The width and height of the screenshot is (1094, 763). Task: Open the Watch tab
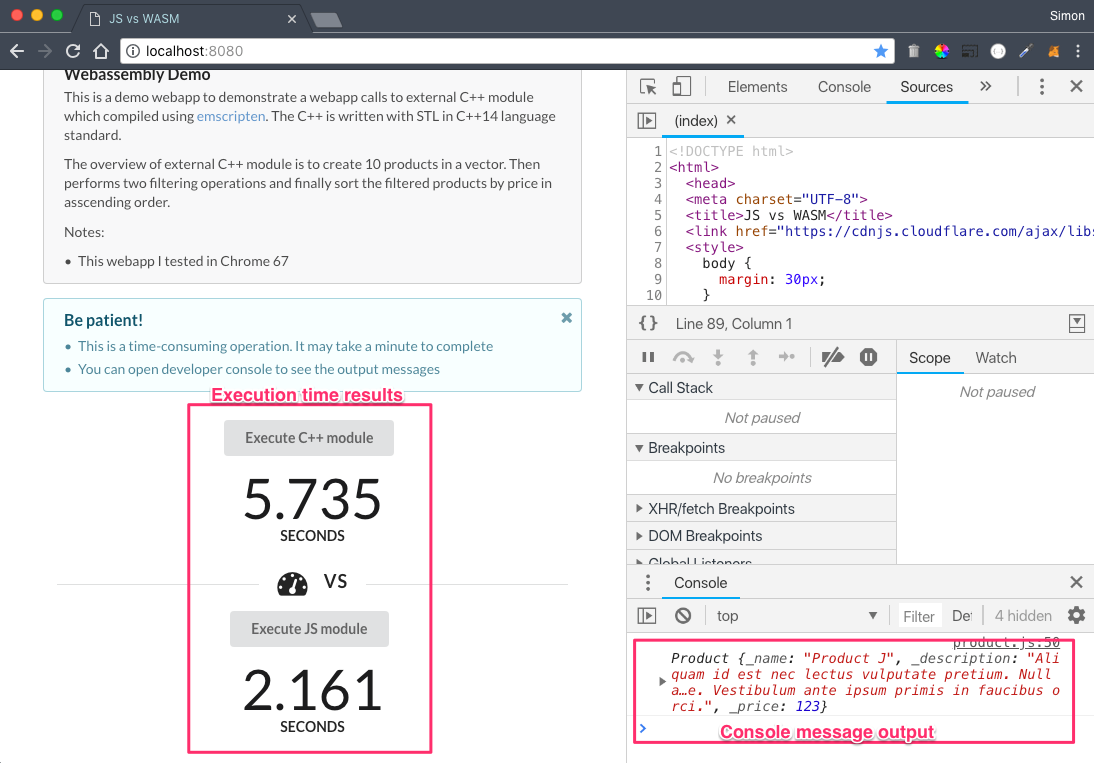click(x=996, y=357)
